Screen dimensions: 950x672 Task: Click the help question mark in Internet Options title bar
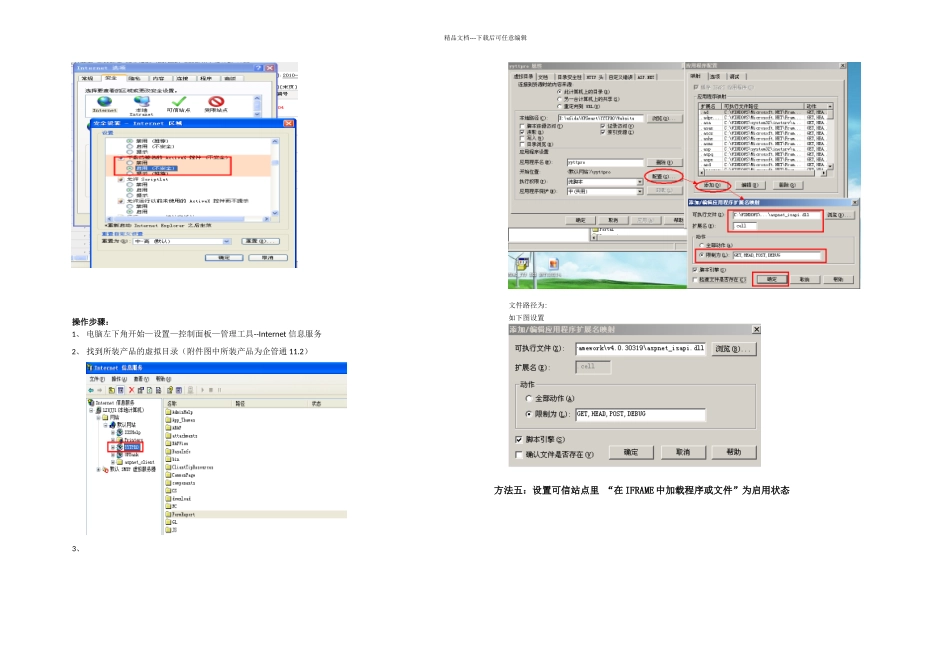pyautogui.click(x=258, y=68)
